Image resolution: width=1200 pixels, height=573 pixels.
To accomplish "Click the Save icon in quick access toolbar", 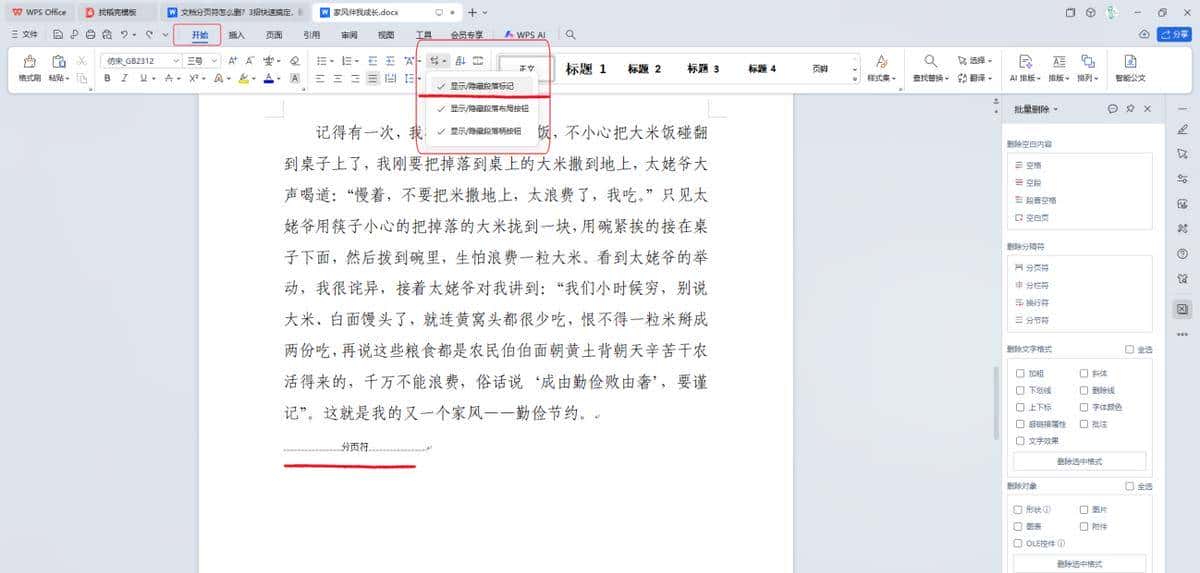I will coord(60,34).
